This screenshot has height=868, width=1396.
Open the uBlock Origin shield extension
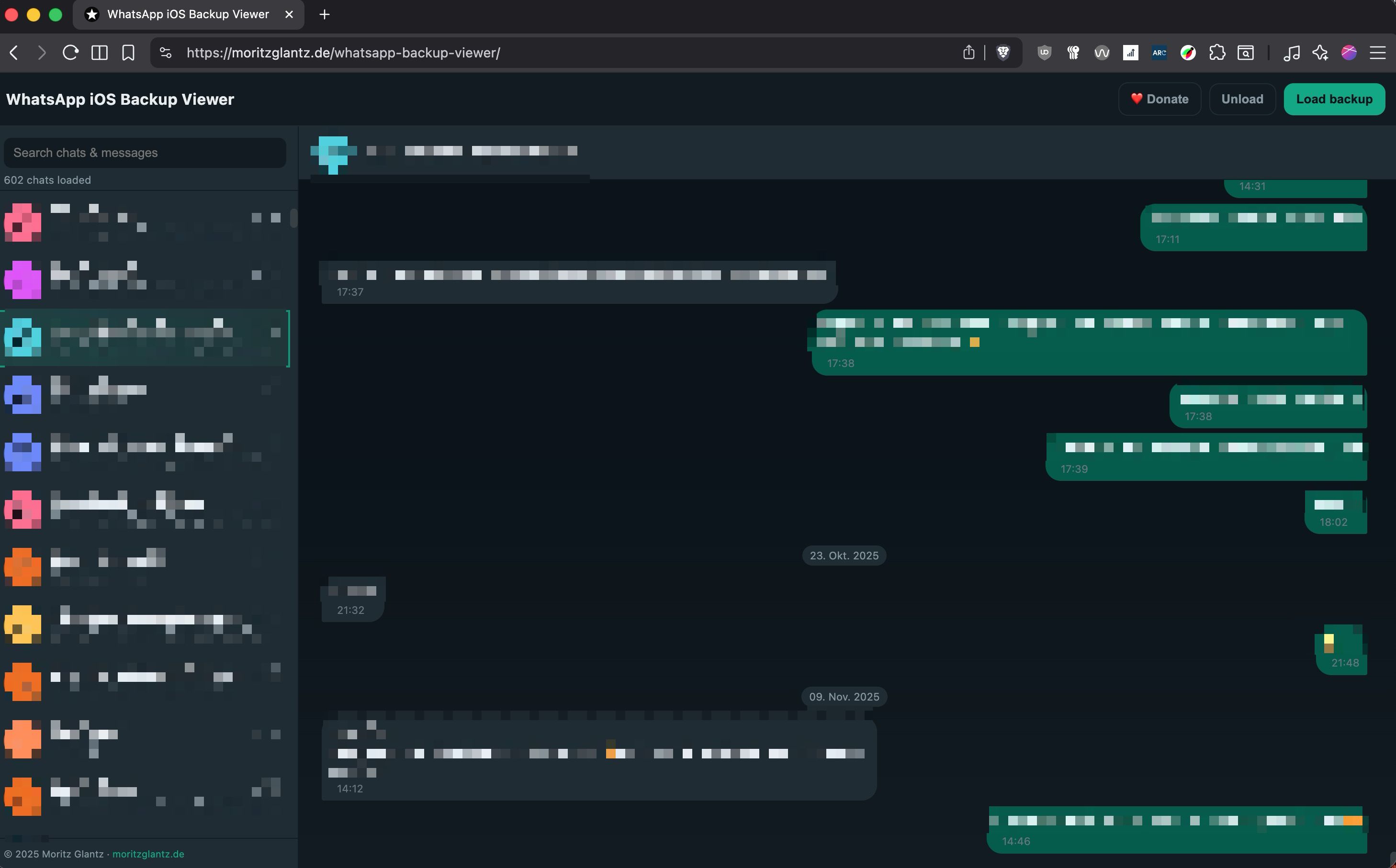[x=1045, y=53]
